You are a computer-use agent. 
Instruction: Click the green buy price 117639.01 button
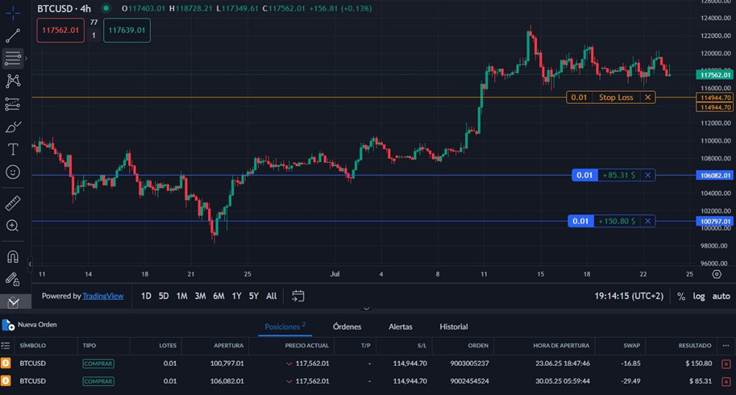click(x=127, y=30)
